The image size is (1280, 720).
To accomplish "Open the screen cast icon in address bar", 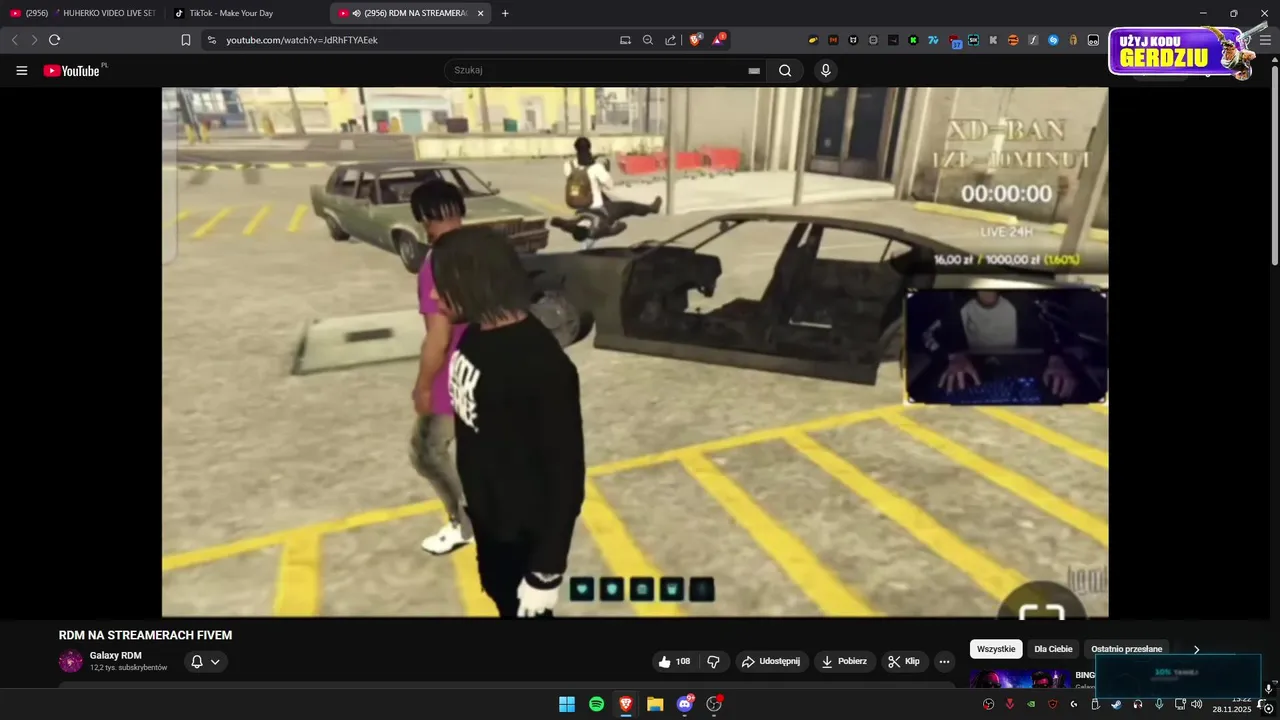I will (x=625, y=40).
